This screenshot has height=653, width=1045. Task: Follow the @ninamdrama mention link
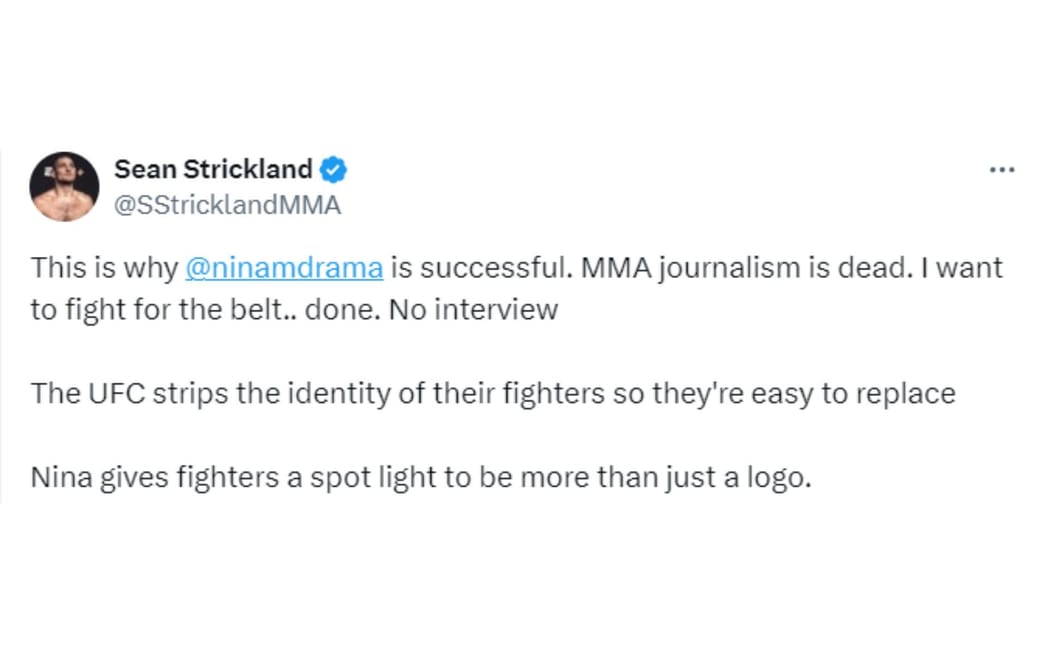(x=284, y=268)
